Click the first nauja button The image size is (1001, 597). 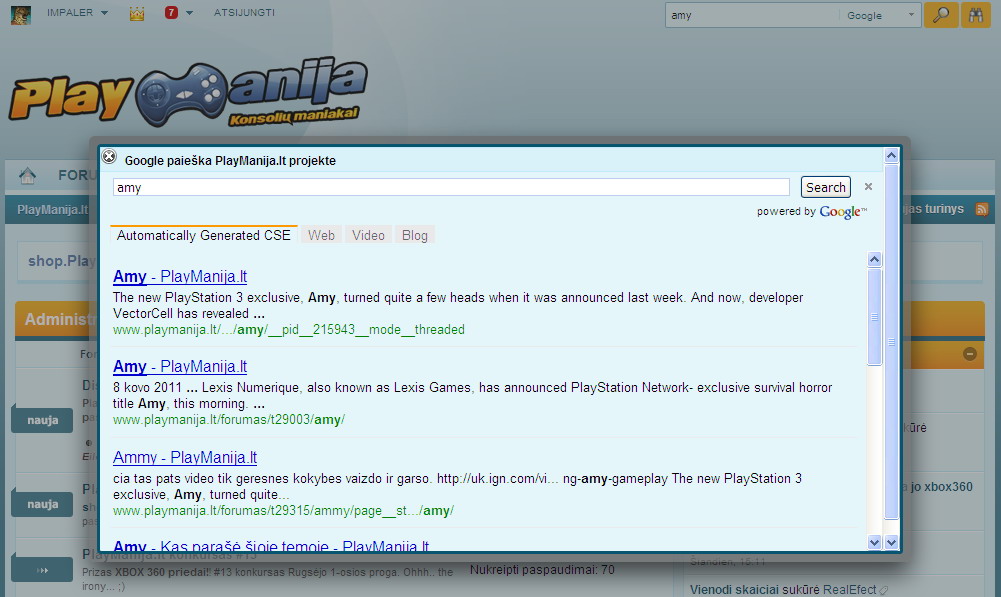point(42,420)
